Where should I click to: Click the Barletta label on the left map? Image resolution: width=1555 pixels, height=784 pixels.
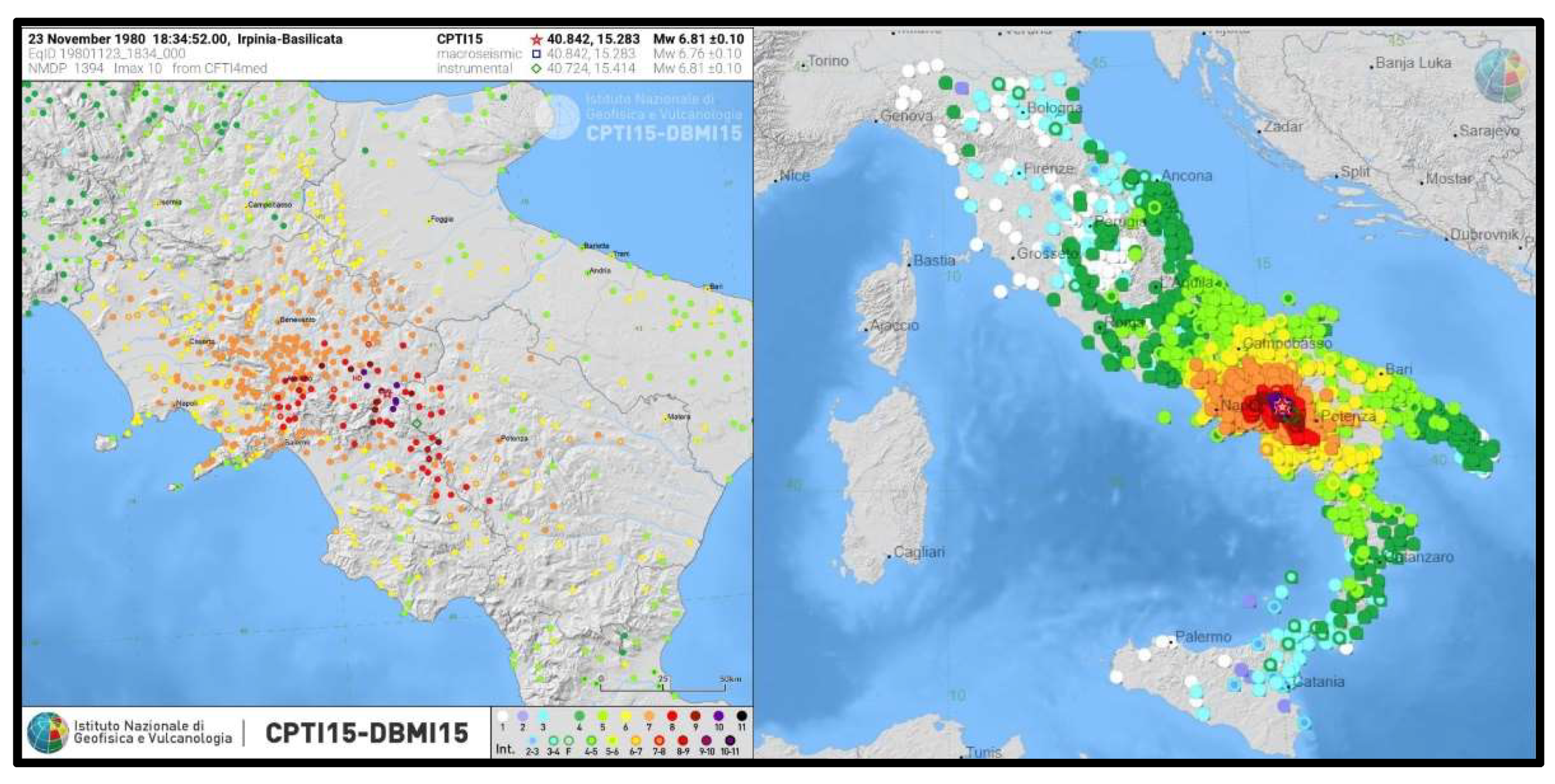coord(596,246)
